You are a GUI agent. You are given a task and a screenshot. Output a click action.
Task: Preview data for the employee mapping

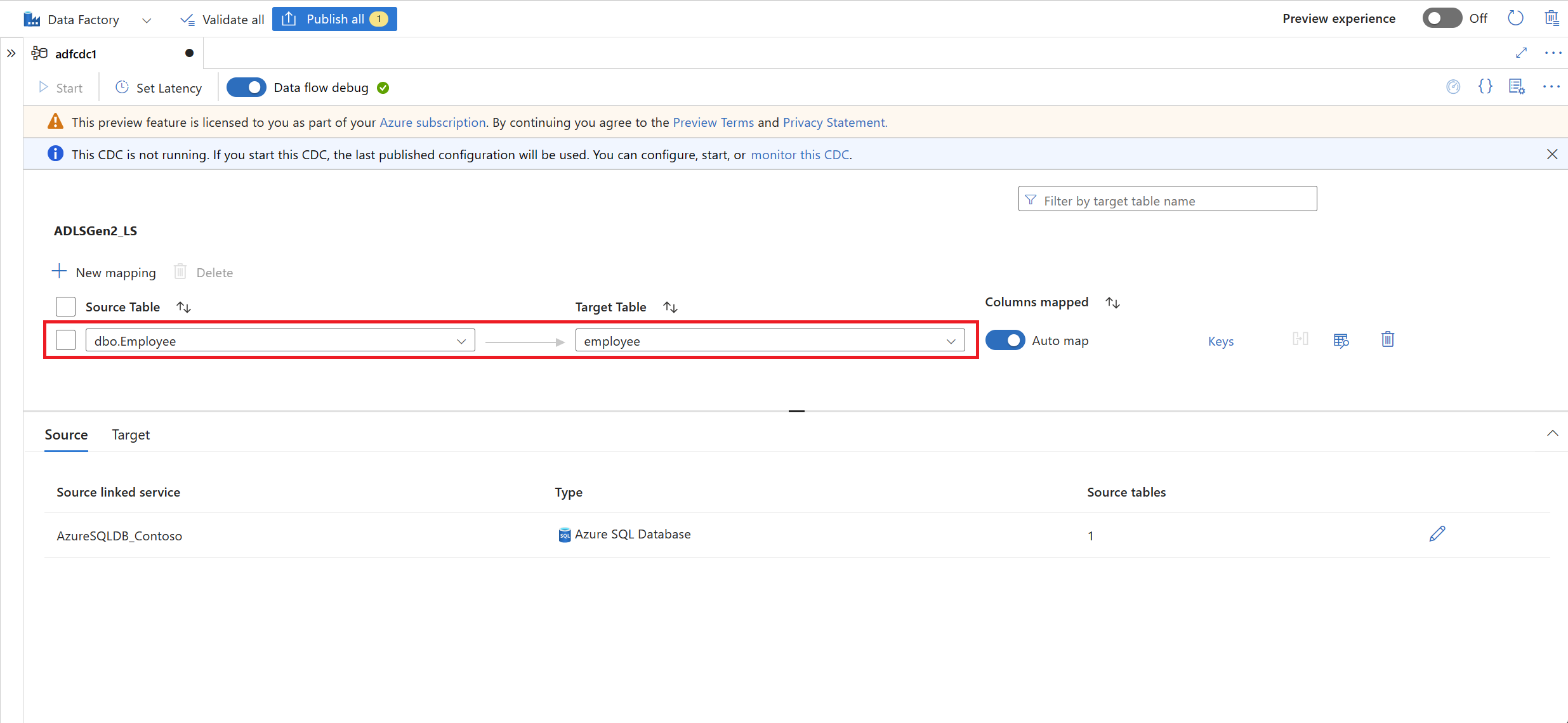click(1341, 340)
